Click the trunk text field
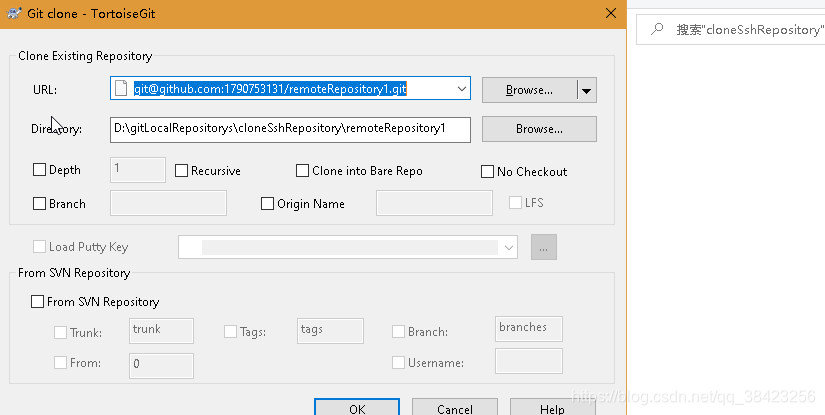825x415 pixels. coord(161,331)
